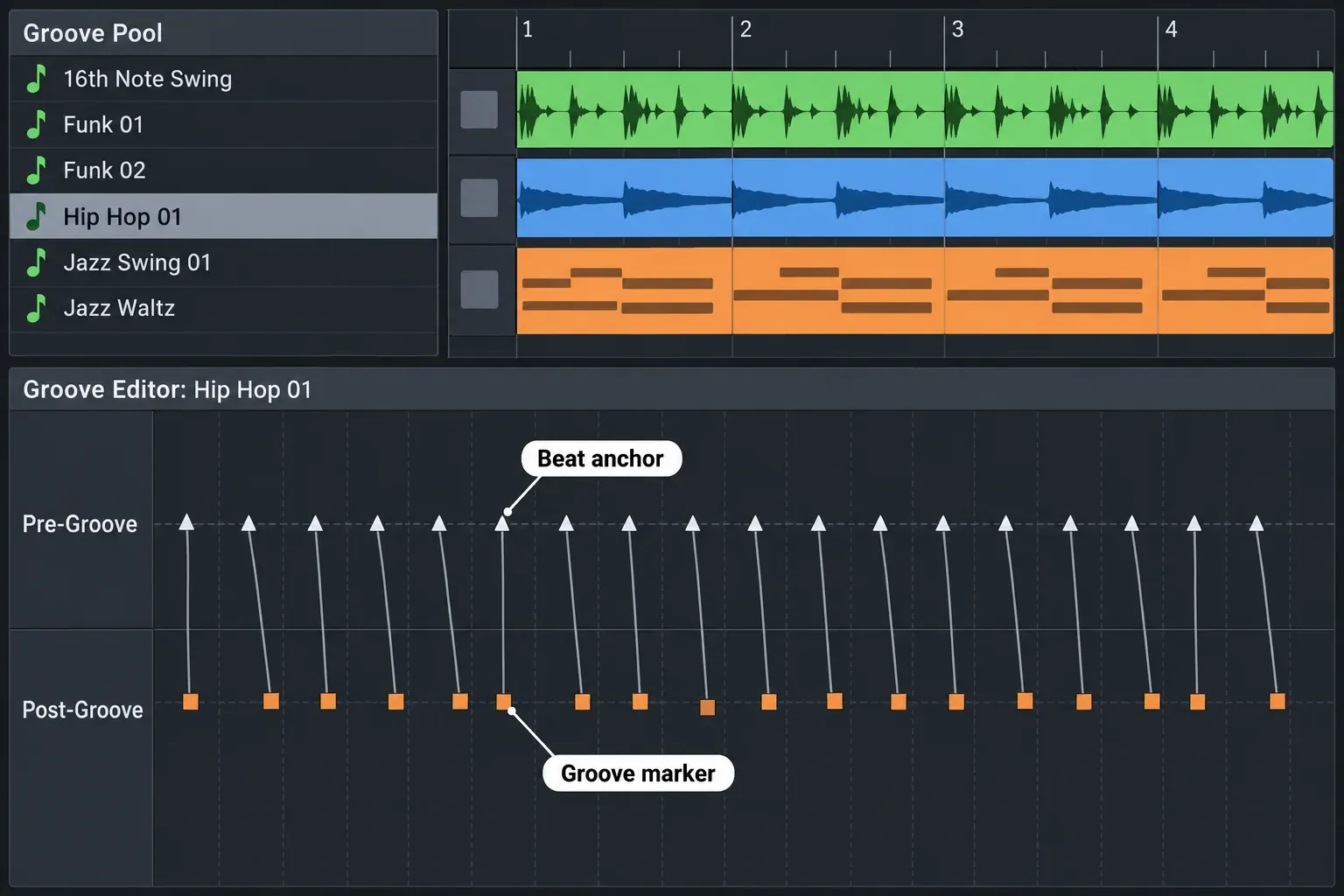Select the blue waveform clip in bar 4

(1246, 198)
